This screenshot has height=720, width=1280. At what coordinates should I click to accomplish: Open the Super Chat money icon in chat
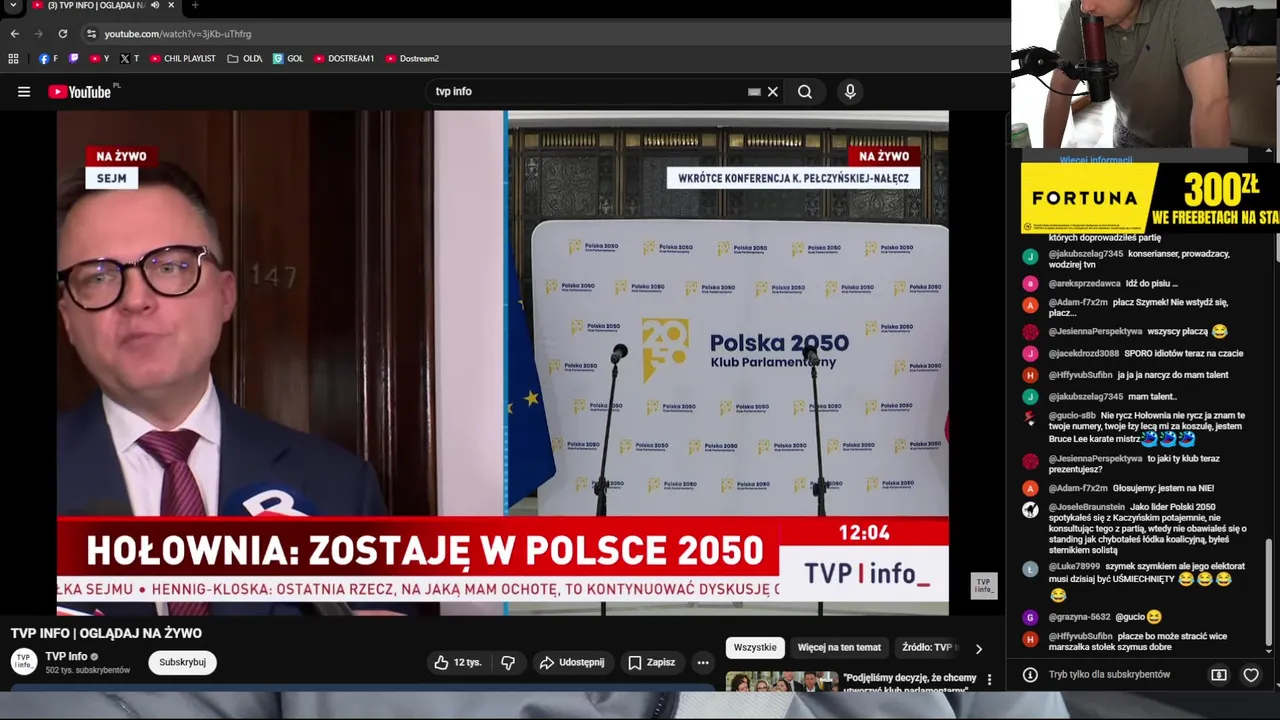pyautogui.click(x=1219, y=675)
